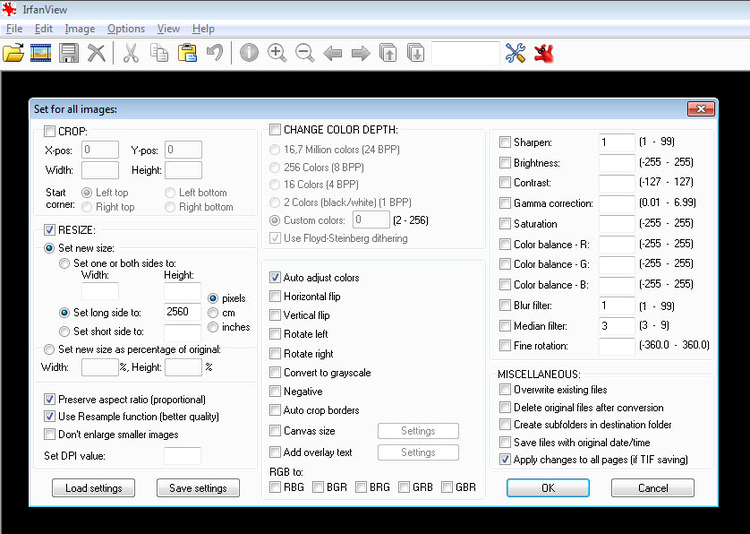Enable Horizontal flip checkbox
750x534 pixels.
pyautogui.click(x=275, y=296)
